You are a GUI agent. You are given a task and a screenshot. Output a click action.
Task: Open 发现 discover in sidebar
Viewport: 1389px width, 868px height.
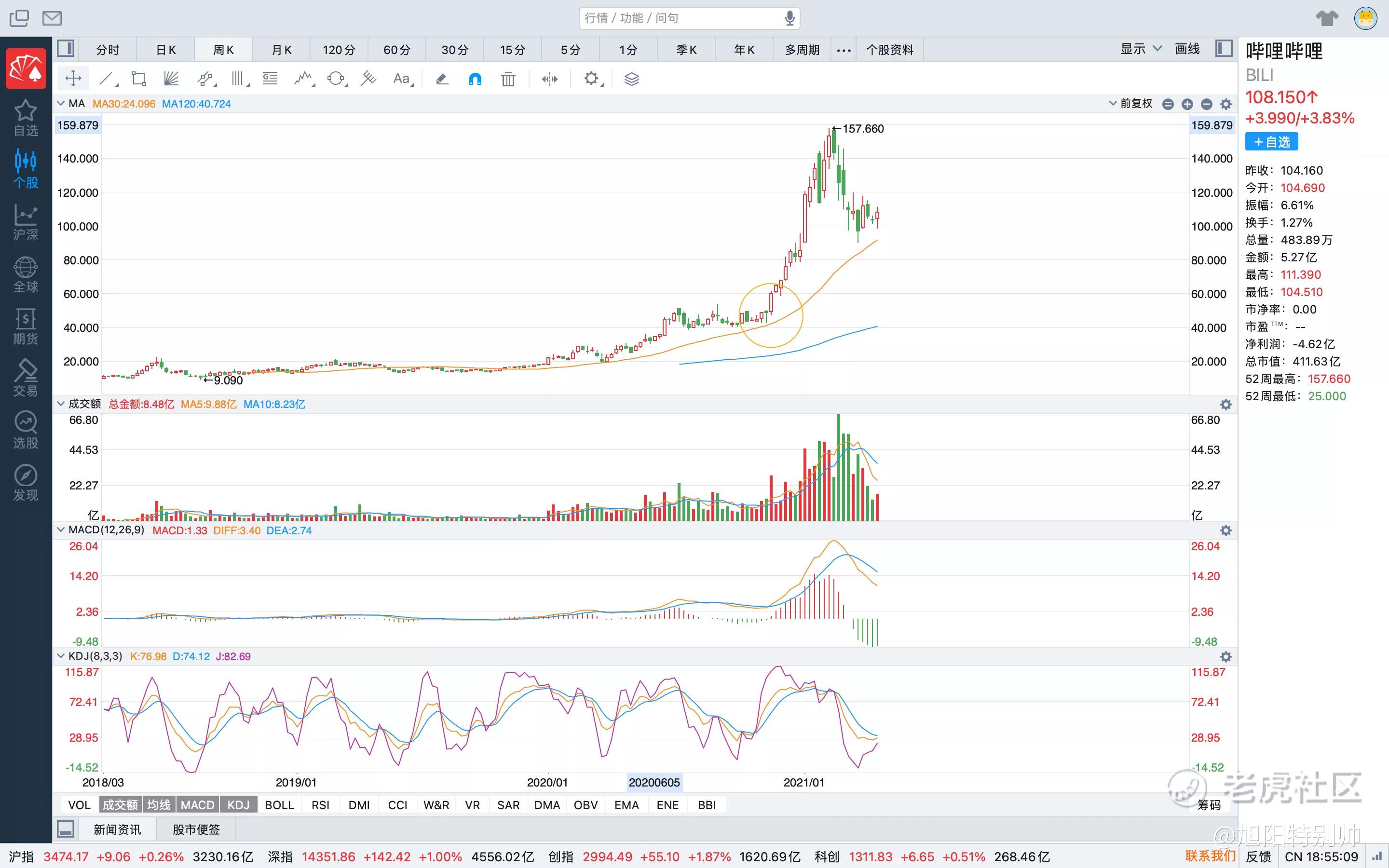(26, 483)
